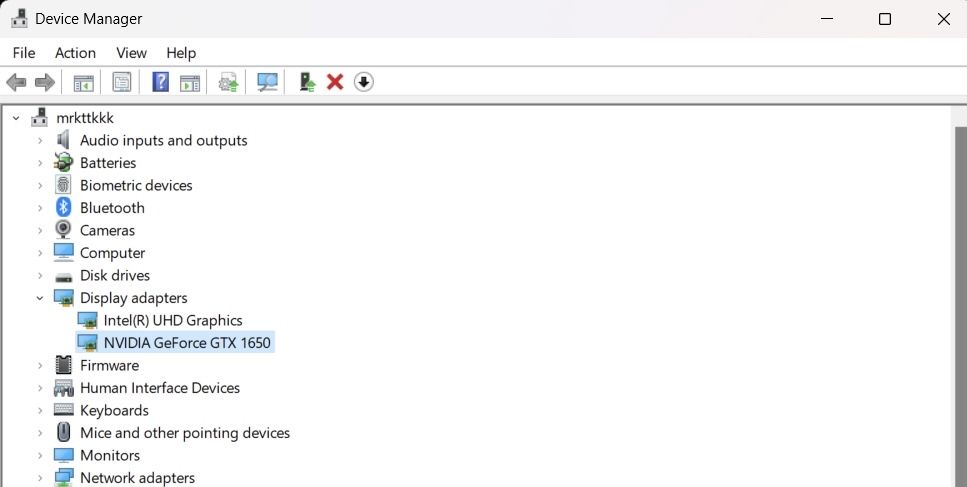Expand Audio inputs and outputs chevron
Image resolution: width=967 pixels, height=487 pixels.
pyautogui.click(x=39, y=141)
